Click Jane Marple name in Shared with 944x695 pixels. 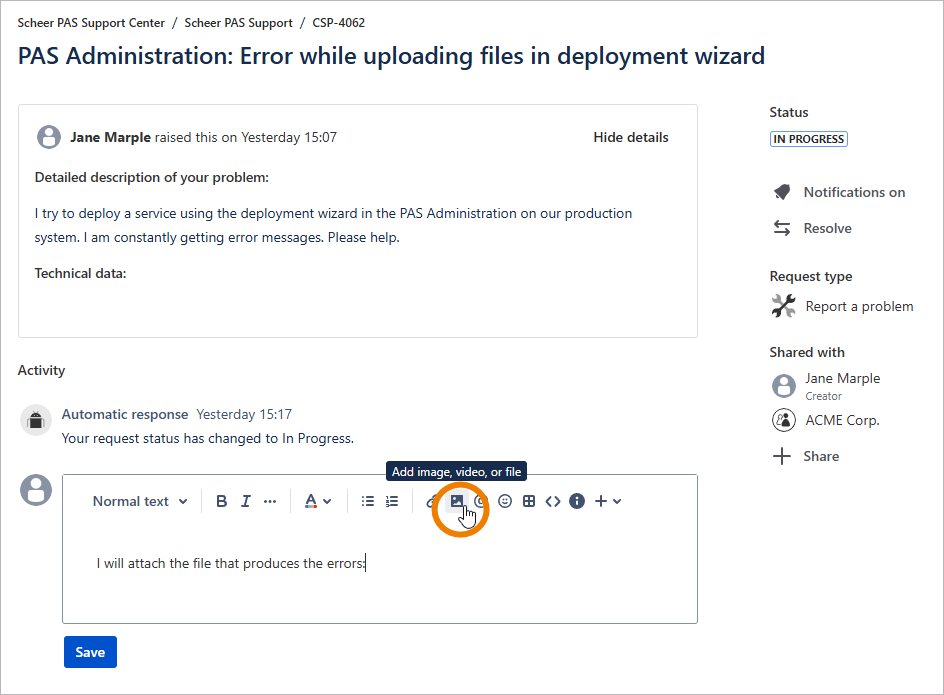pyautogui.click(x=842, y=378)
